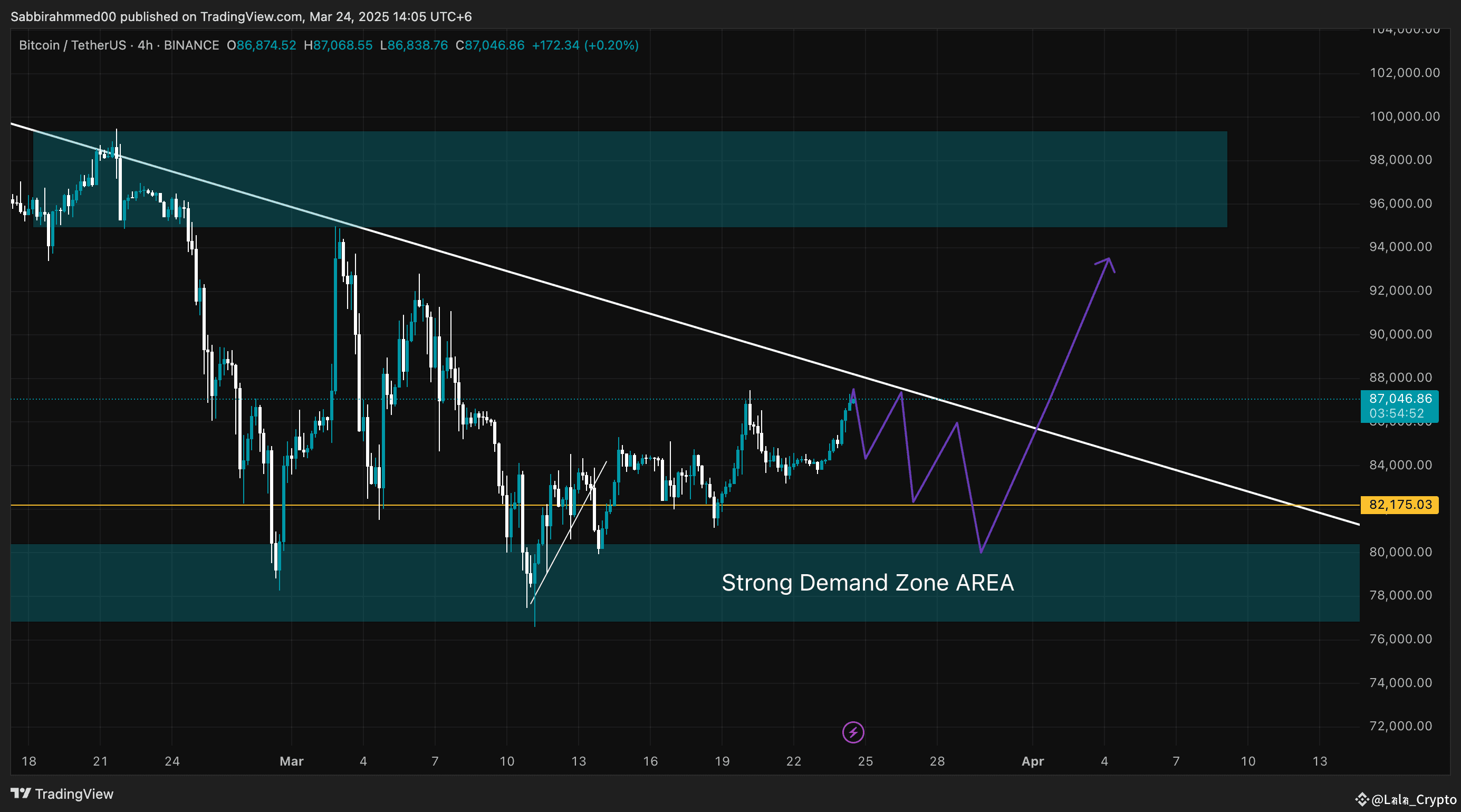Click the Apr month label on time axis

click(1033, 761)
